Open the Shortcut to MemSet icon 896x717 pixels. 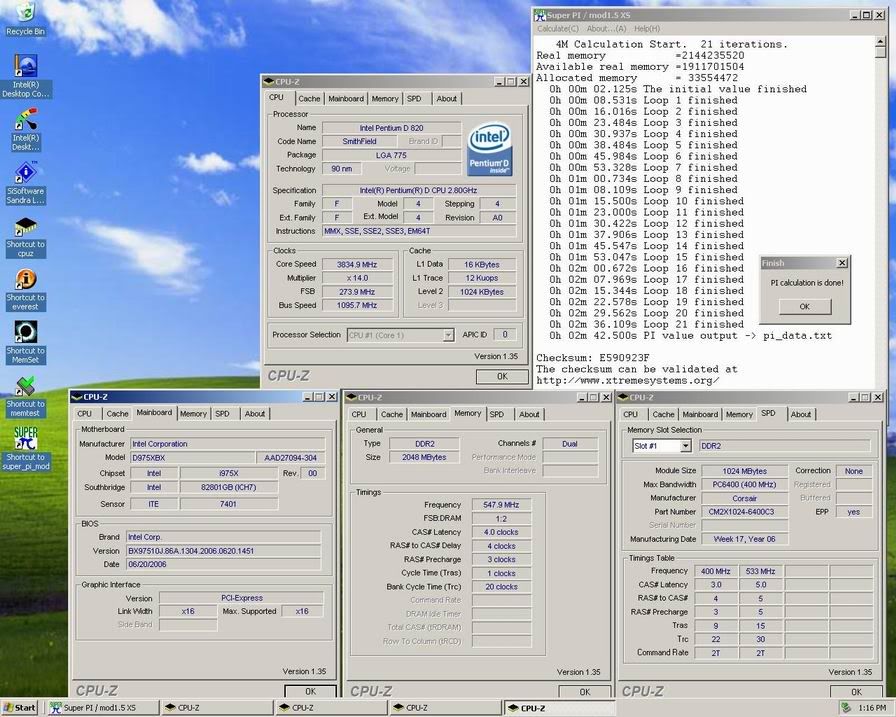click(x=25, y=333)
